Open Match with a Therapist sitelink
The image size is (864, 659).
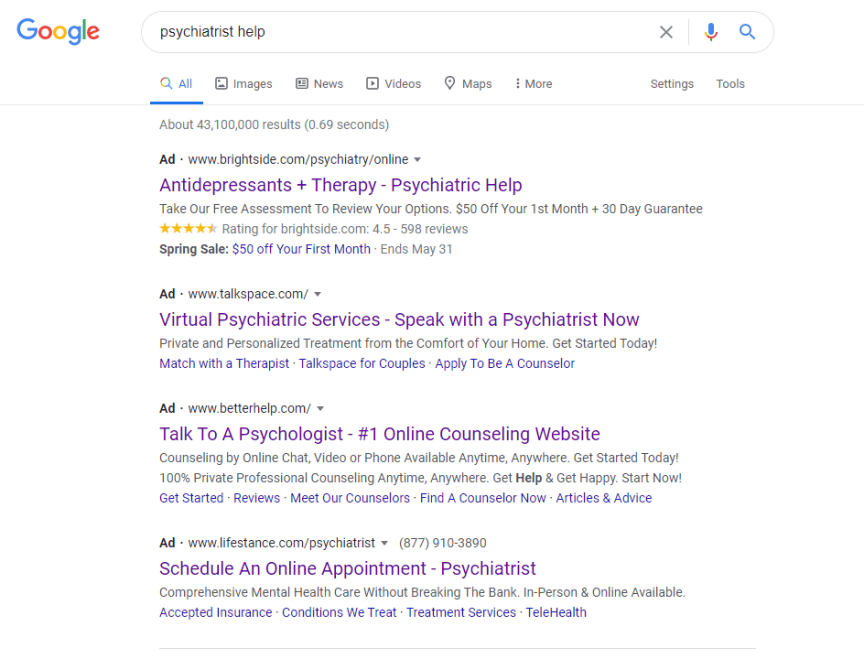[x=224, y=364]
